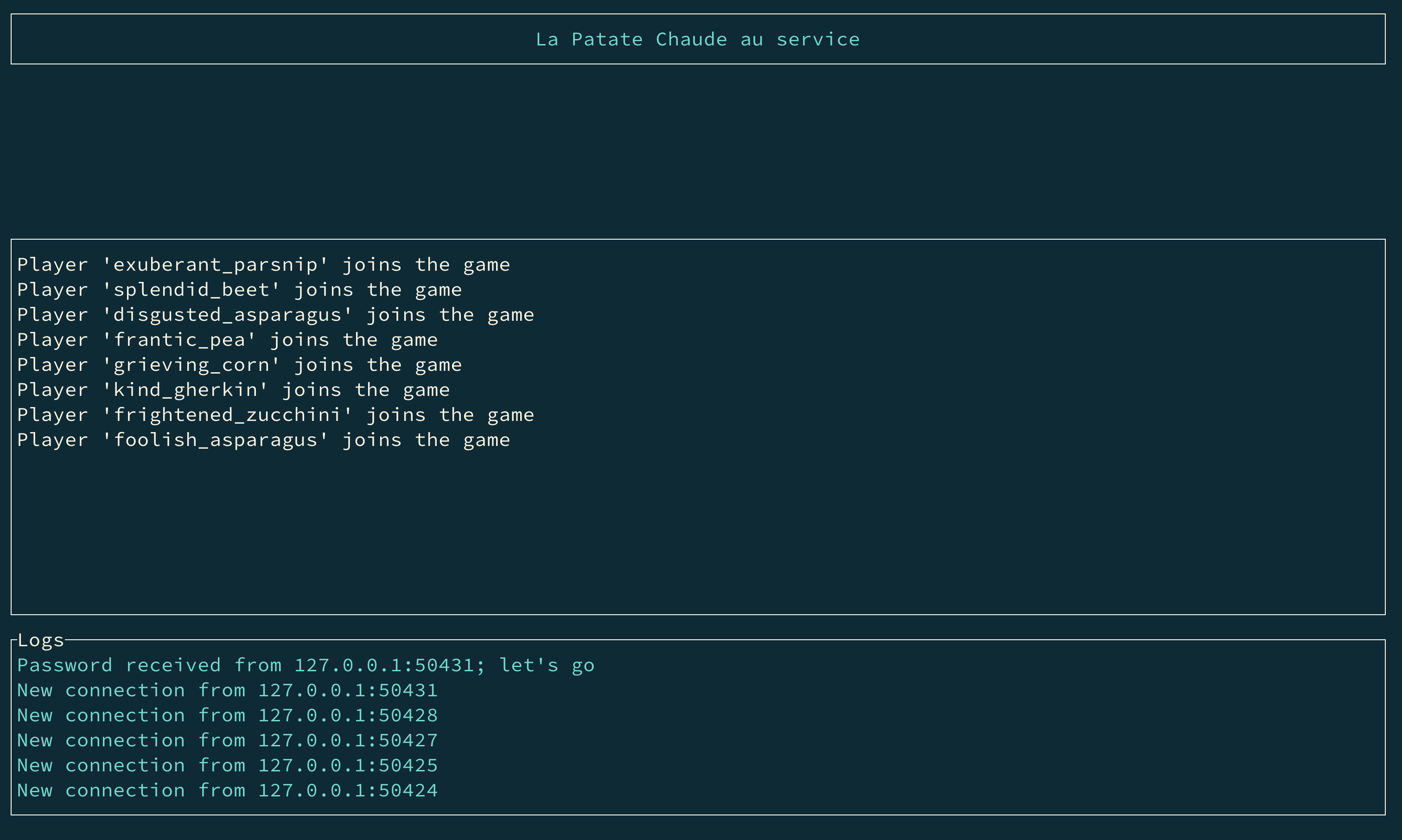Click the 'La Patate Chaude au service' title
Viewport: 1402px width, 840px height.
697,39
